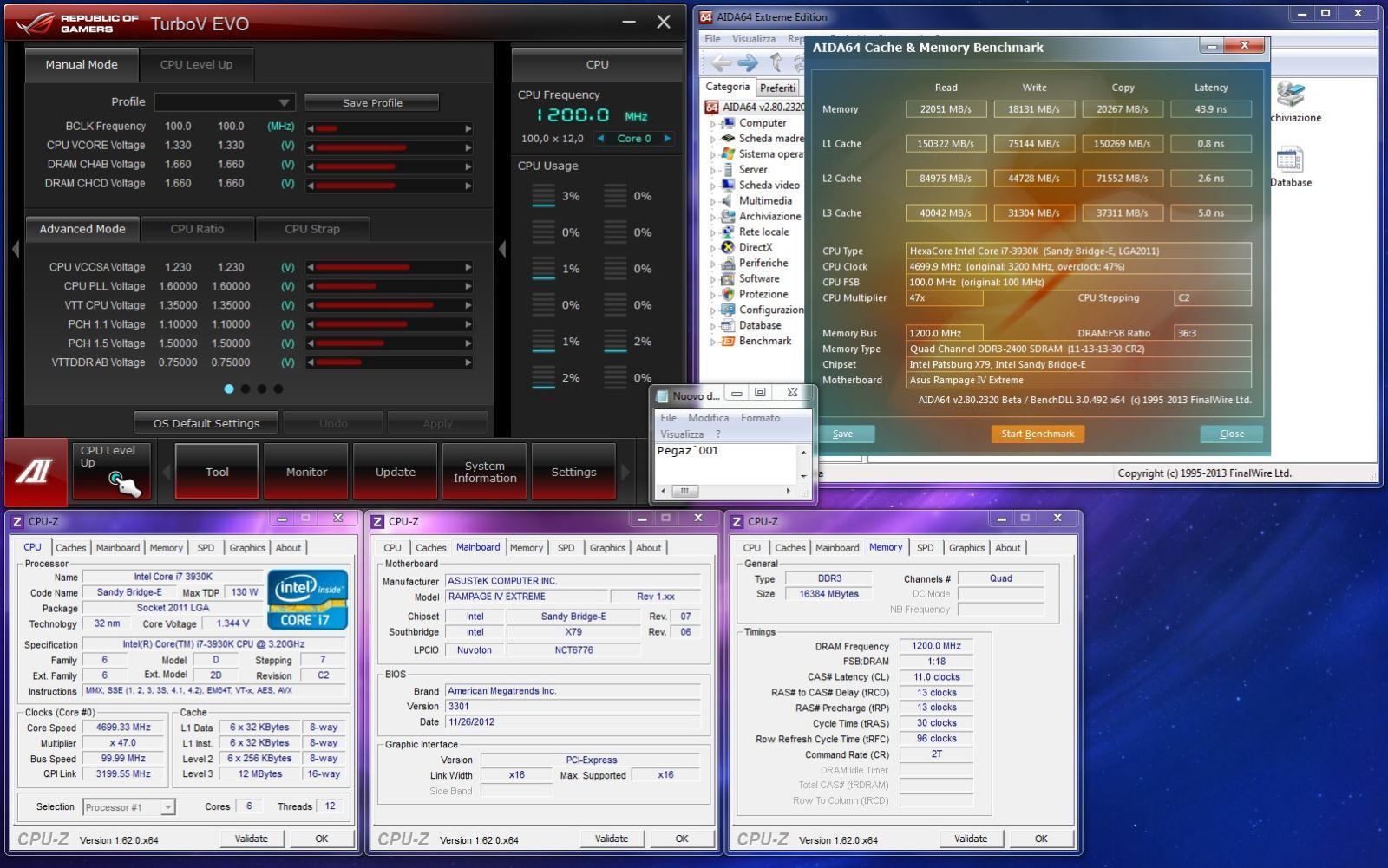Click Save in AIDA64 benchmark dialog
The height and width of the screenshot is (868, 1388).
[843, 434]
